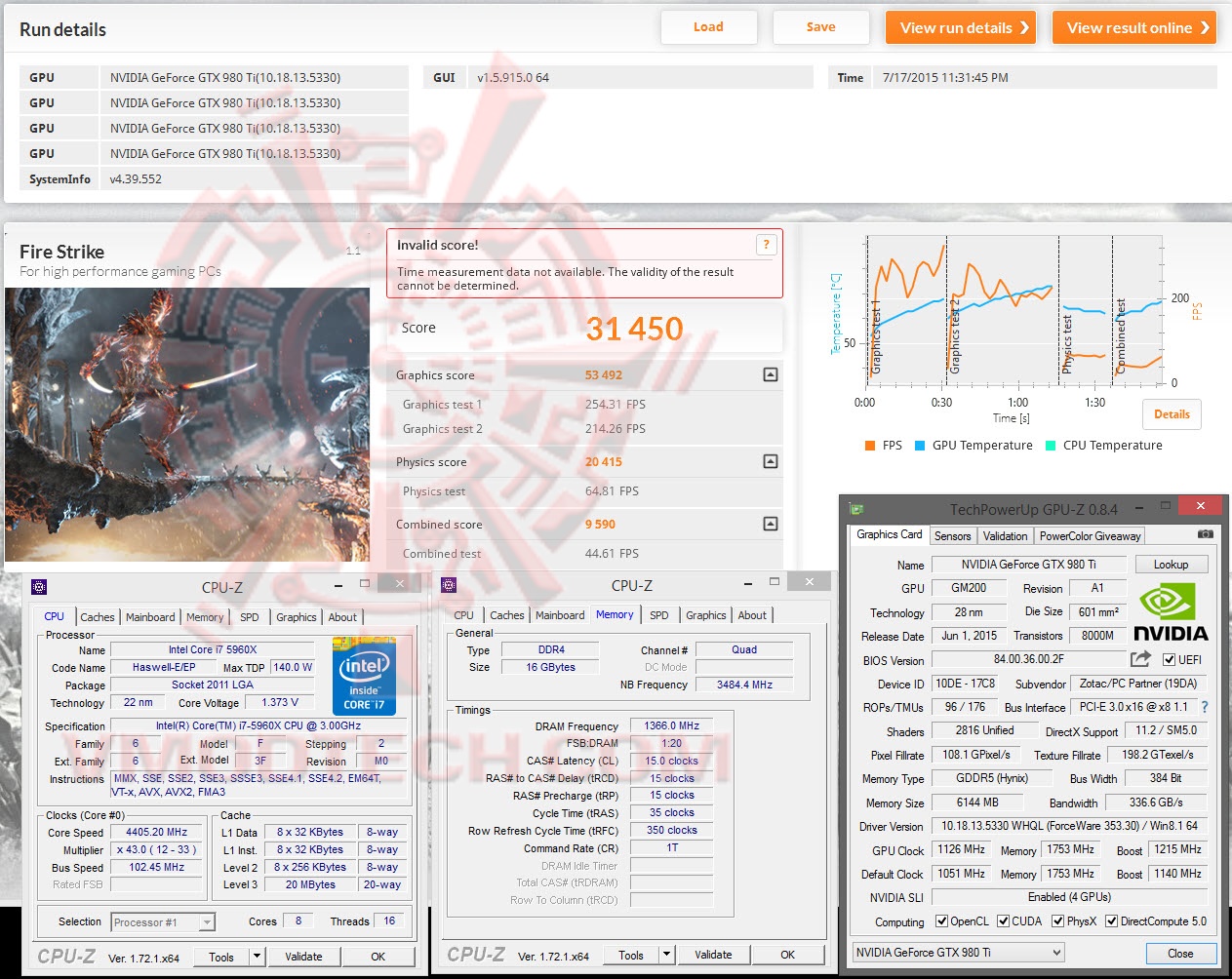Click the GPU-Z title bar app icon
1232x979 pixels.
tap(856, 508)
